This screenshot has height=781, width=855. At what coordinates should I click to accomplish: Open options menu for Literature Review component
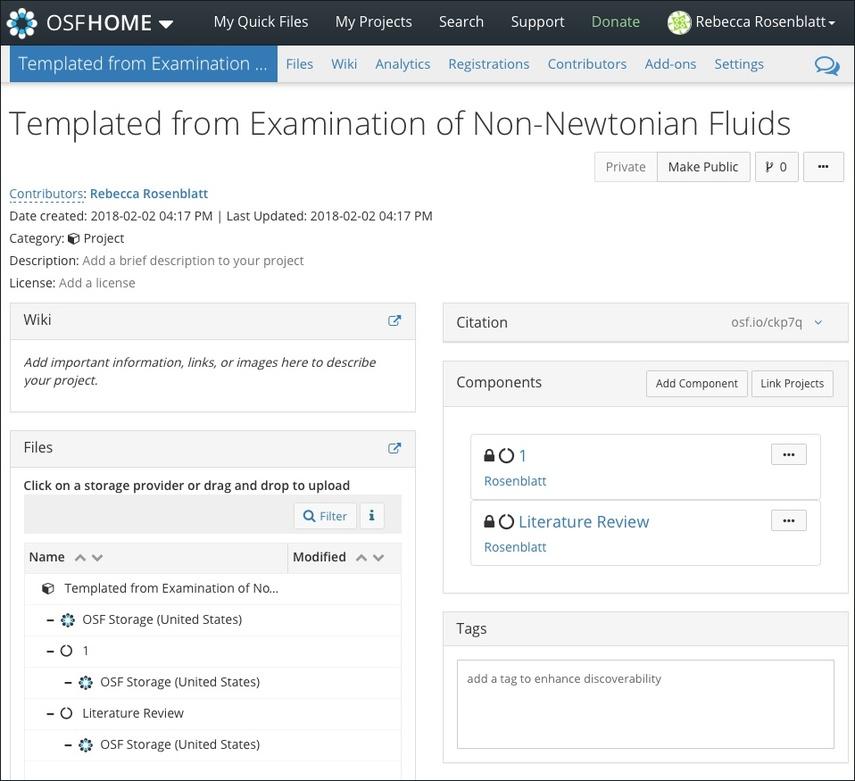[x=788, y=521]
